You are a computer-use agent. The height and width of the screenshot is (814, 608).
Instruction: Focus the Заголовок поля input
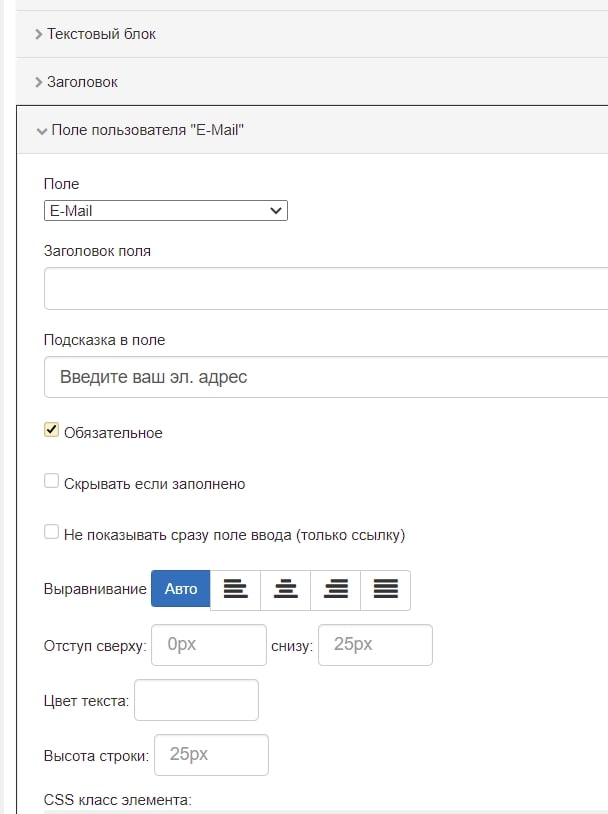tap(326, 289)
